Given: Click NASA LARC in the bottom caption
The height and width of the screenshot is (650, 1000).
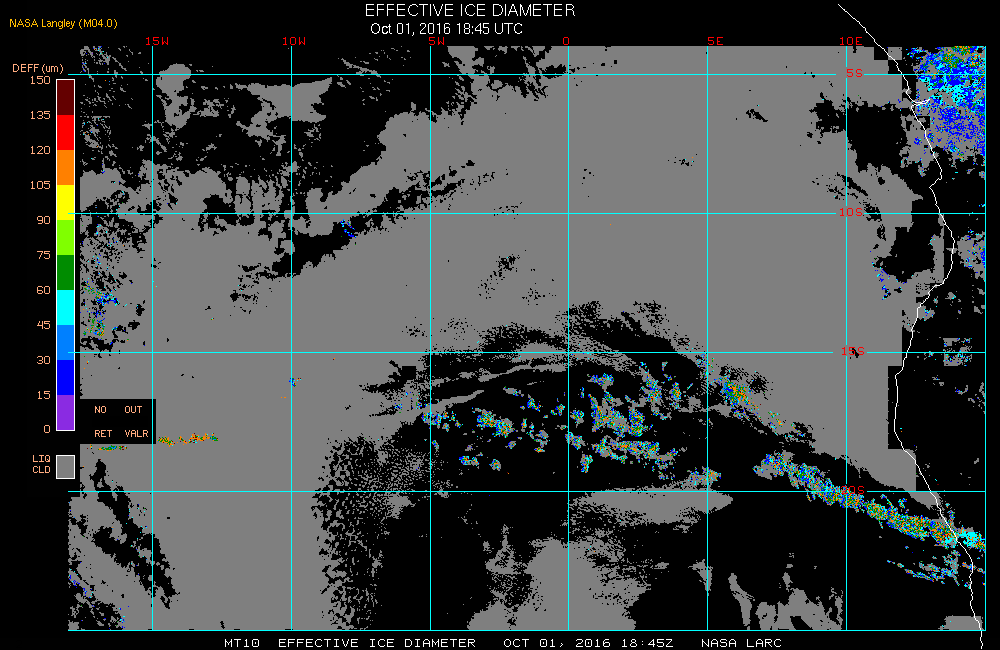Looking at the screenshot, I should 741,643.
